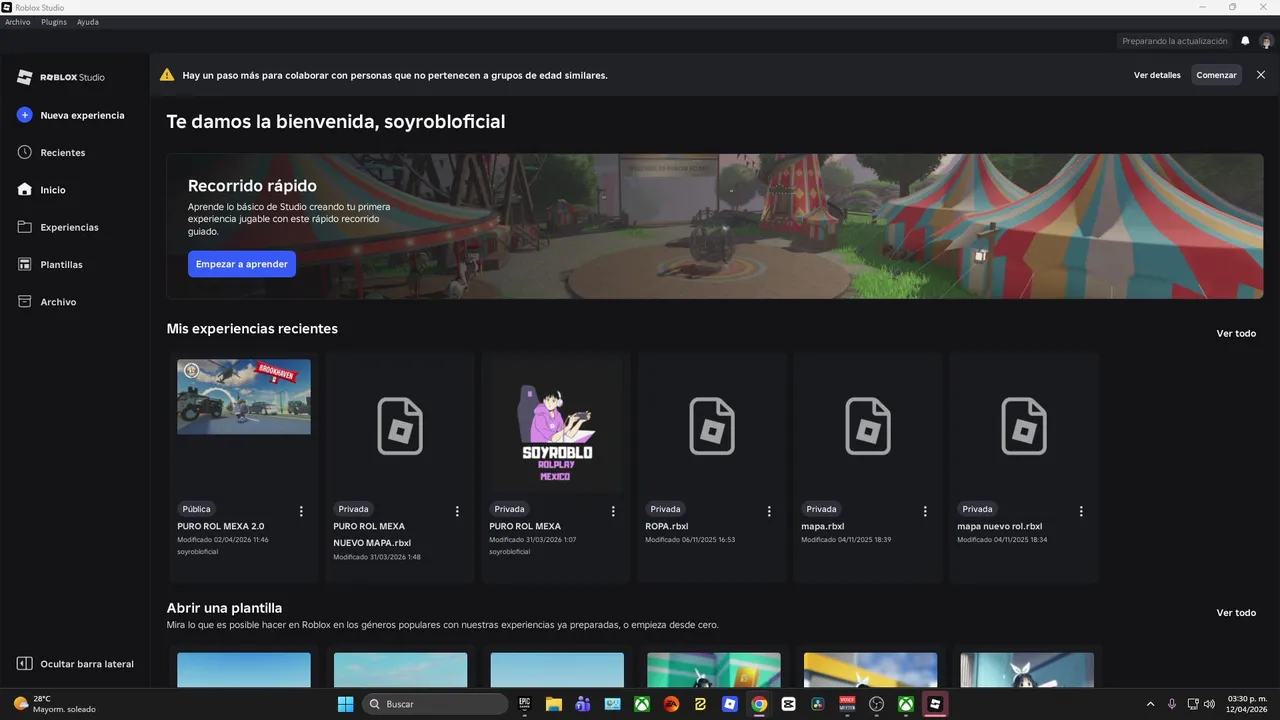Open Google Chrome from taskbar
Image resolution: width=1280 pixels, height=720 pixels.
click(759, 704)
